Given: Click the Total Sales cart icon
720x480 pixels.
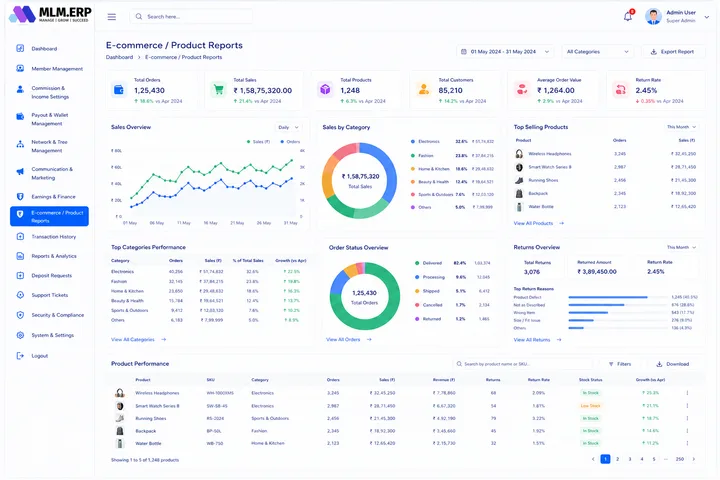Looking at the screenshot, I should 219,90.
